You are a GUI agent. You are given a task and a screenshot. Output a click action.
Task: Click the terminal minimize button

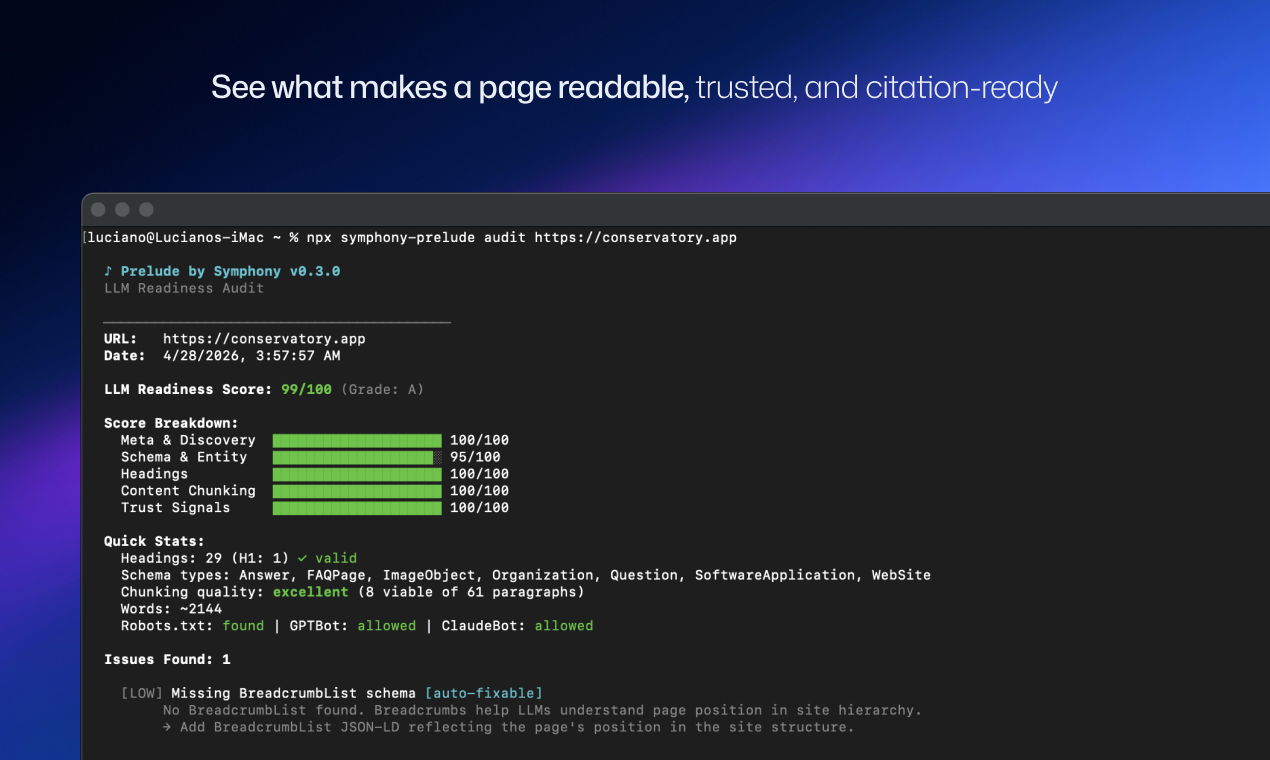click(x=122, y=209)
